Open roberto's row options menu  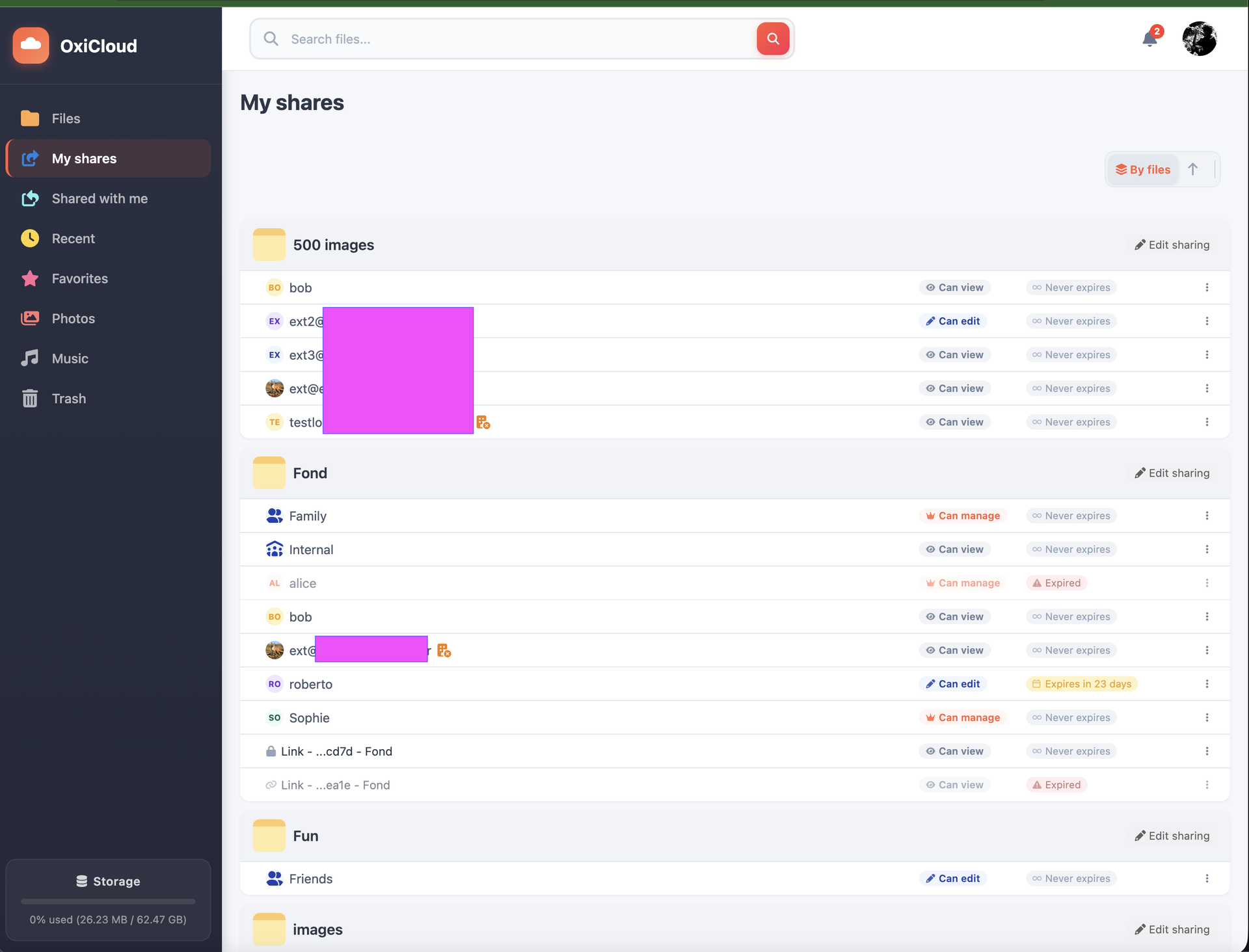click(1207, 684)
